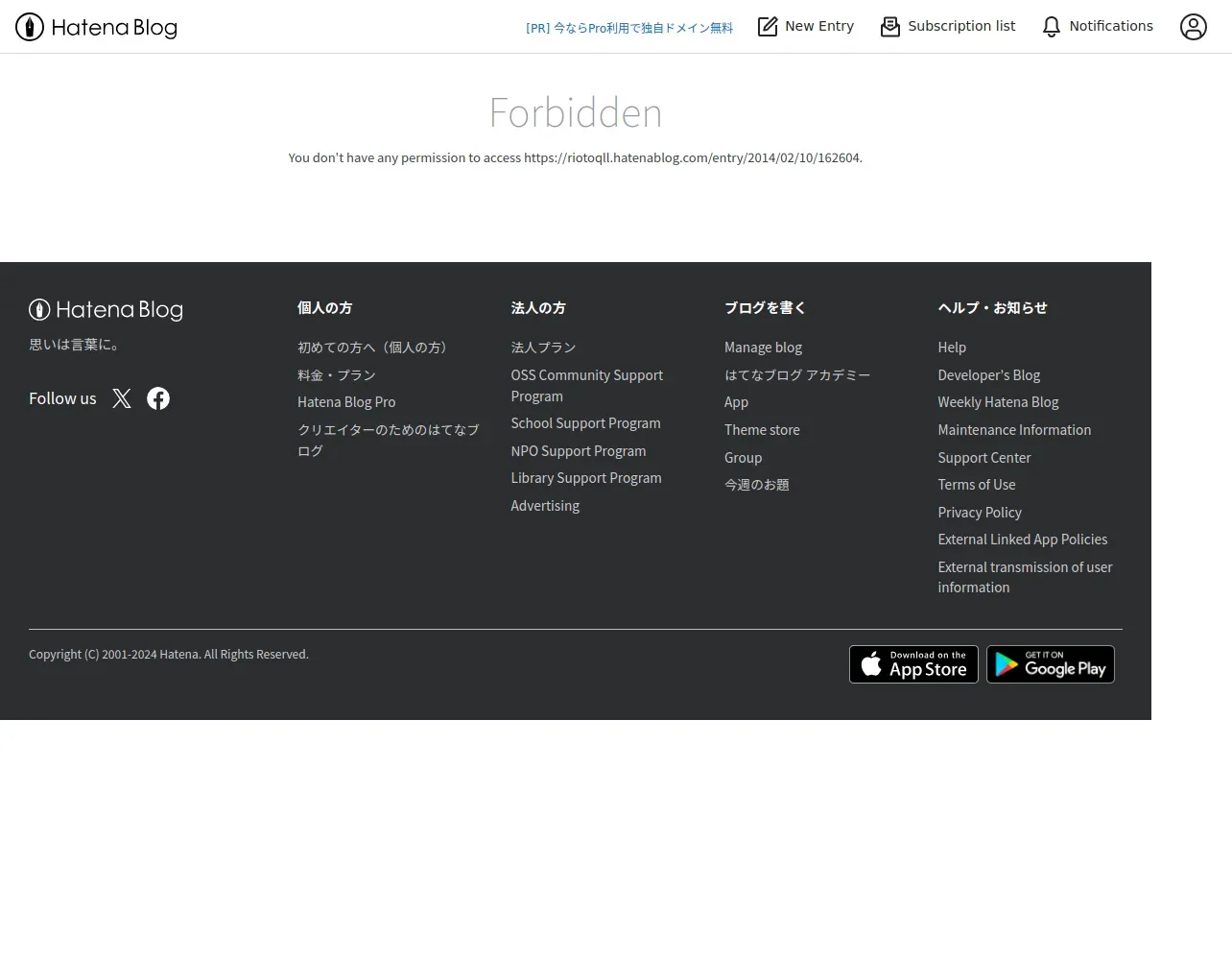Open External Linked App Policies link
Screen dimensions: 1232x960
(x=1022, y=540)
